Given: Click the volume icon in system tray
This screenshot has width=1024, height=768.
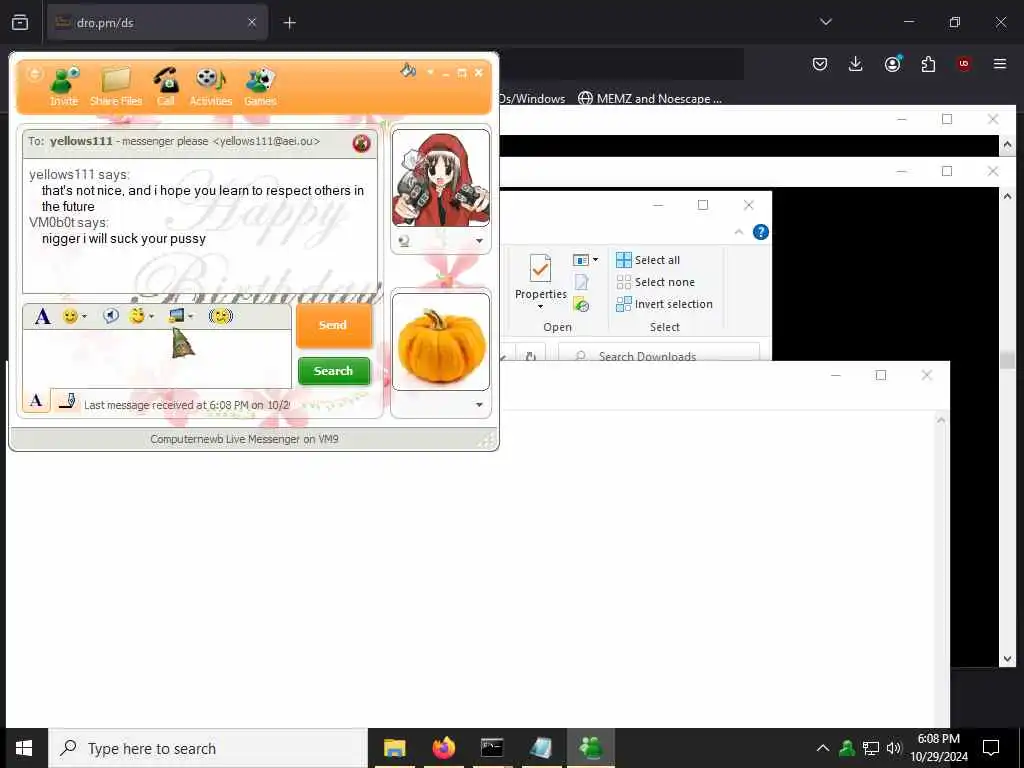Looking at the screenshot, I should [x=893, y=748].
